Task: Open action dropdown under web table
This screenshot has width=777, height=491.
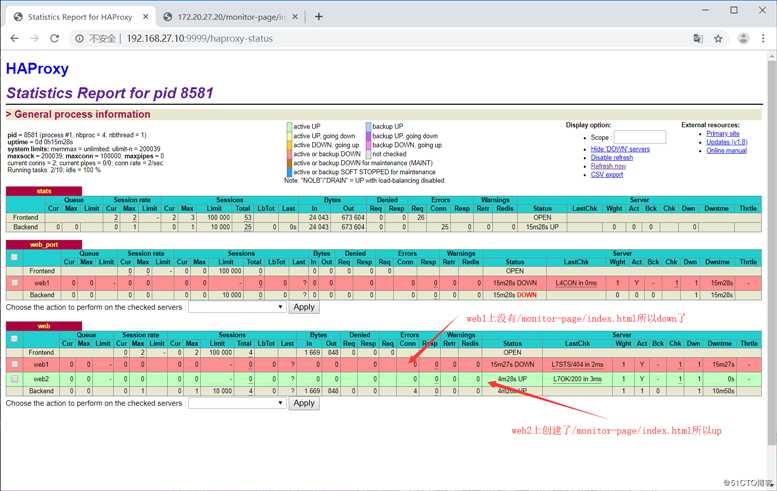Action: pos(237,403)
